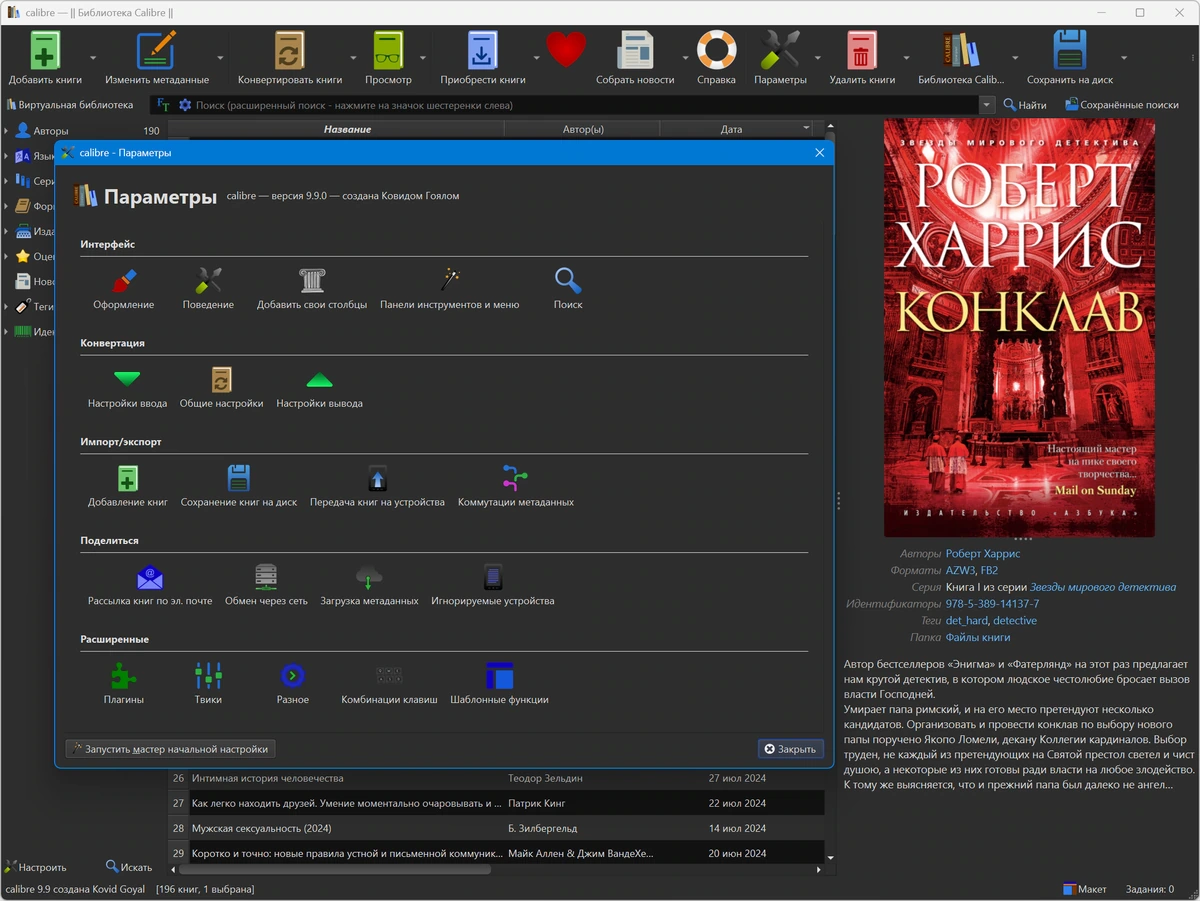Screen dimensions: 1200x901
Task: Open Панели инструментов и меню settings
Action: (450, 288)
